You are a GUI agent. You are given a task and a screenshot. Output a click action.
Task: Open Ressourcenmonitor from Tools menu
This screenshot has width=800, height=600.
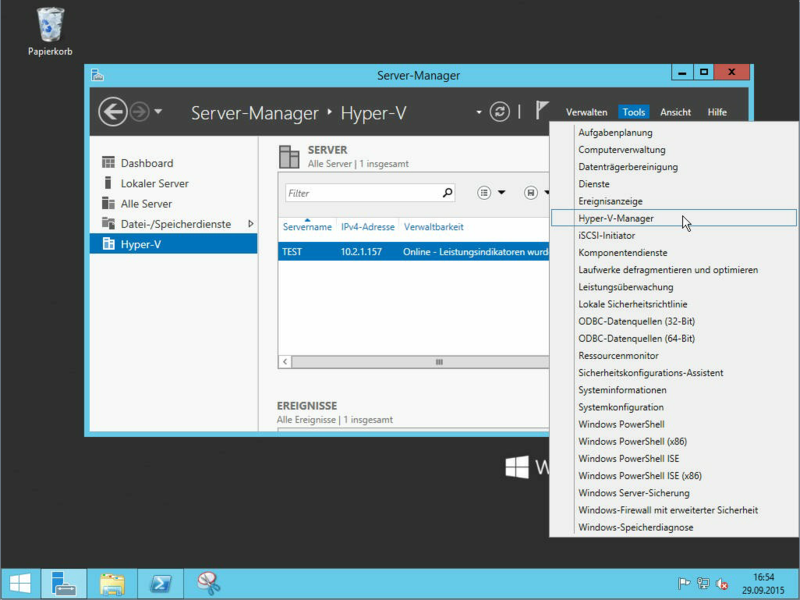(x=673, y=356)
